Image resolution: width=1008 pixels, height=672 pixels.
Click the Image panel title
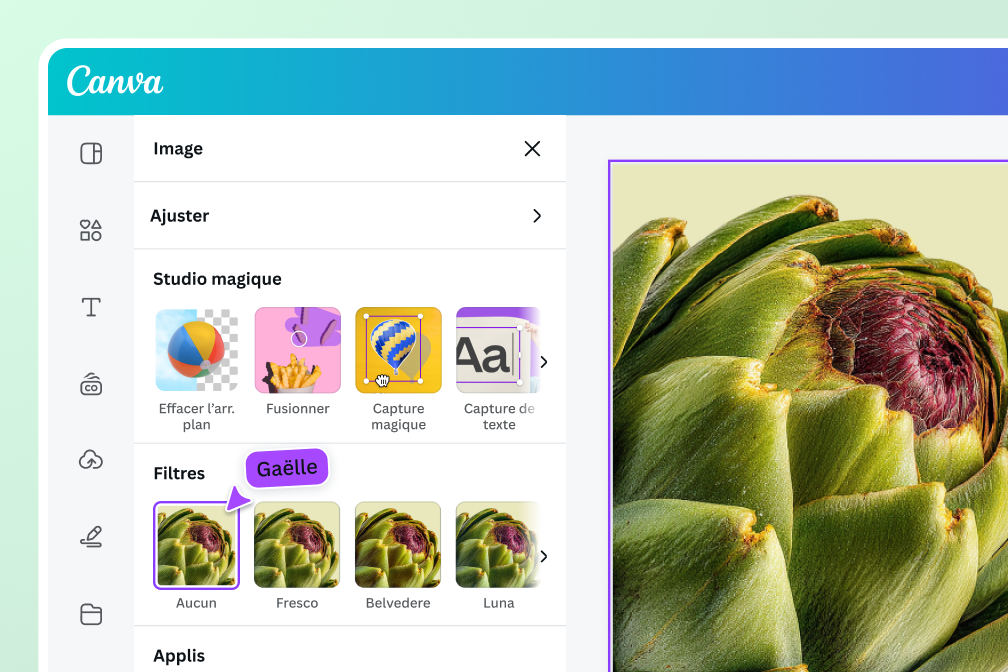pos(178,149)
